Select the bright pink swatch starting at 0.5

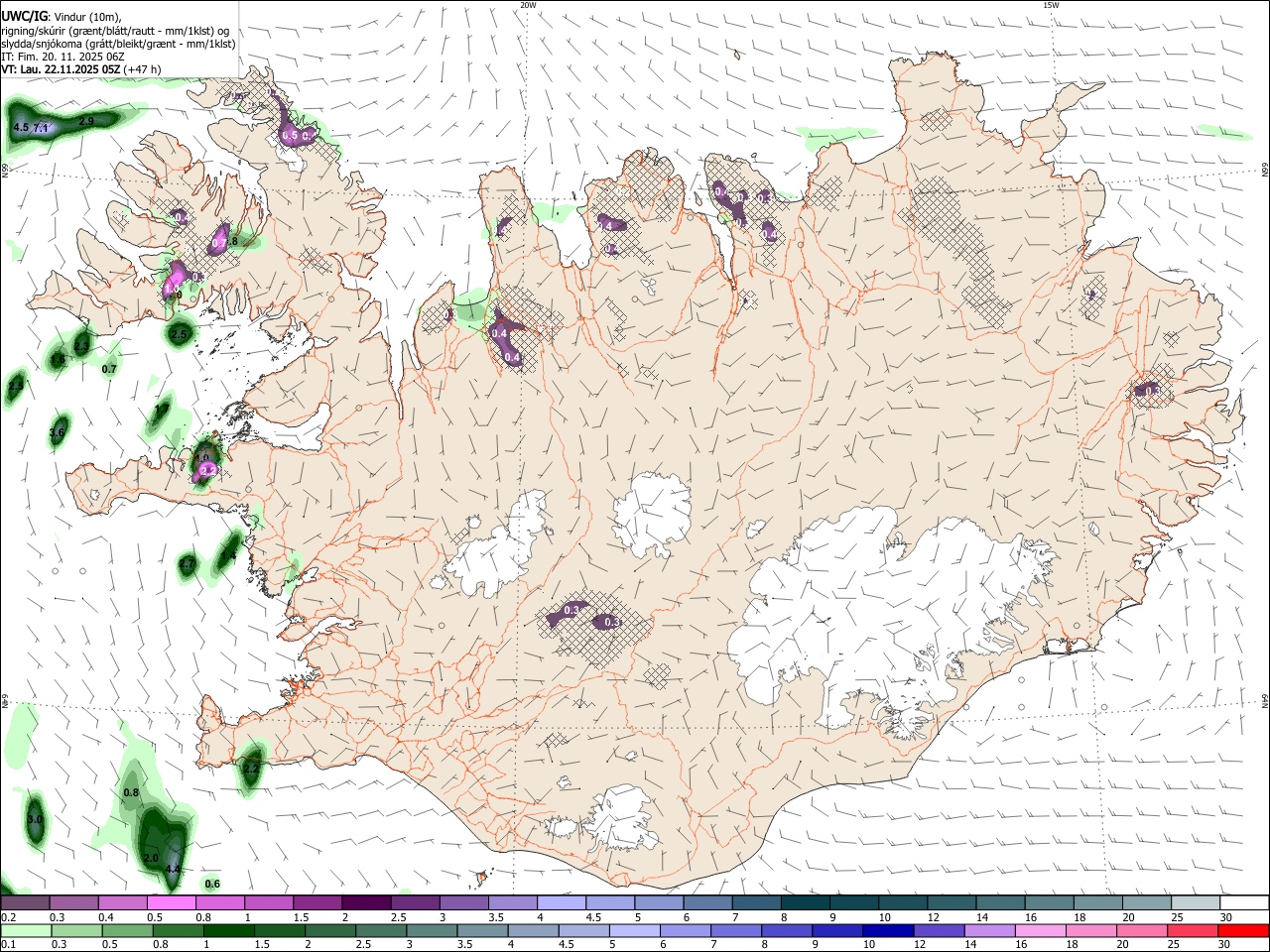pyautogui.click(x=172, y=902)
